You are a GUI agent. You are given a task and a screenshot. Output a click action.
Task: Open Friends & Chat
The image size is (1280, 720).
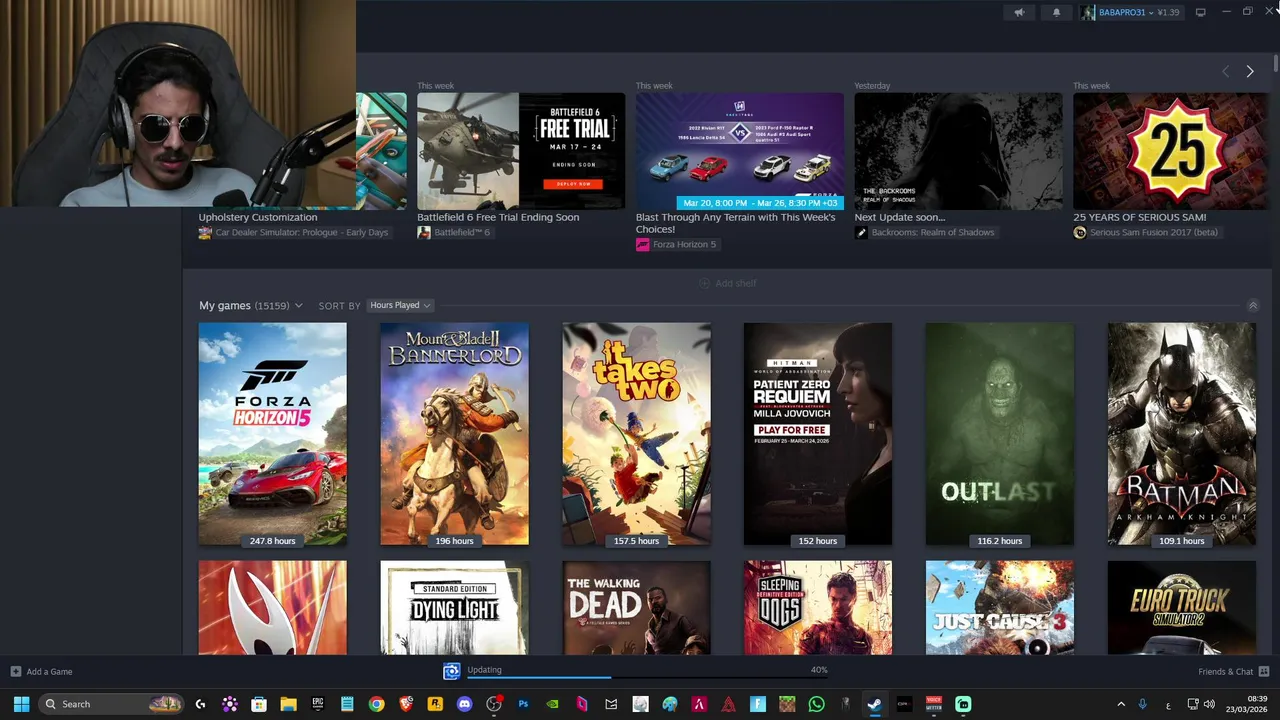(x=1233, y=671)
